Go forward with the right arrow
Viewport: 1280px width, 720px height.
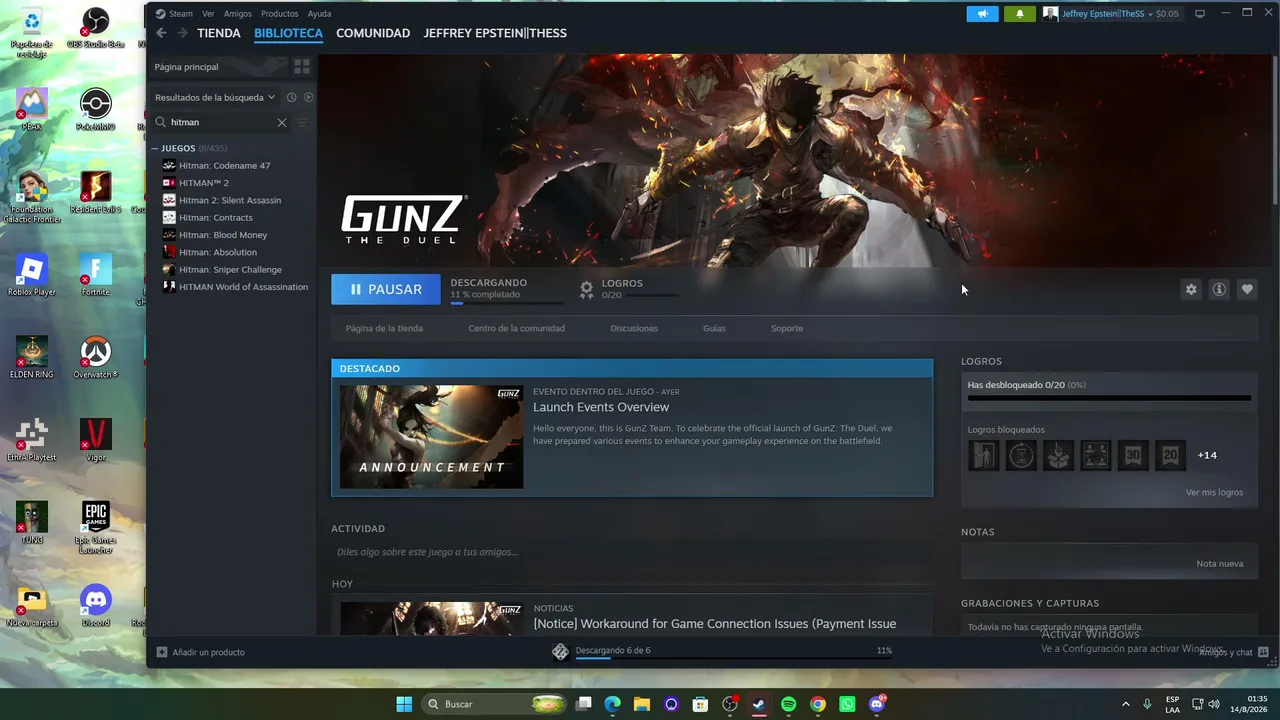coord(182,33)
